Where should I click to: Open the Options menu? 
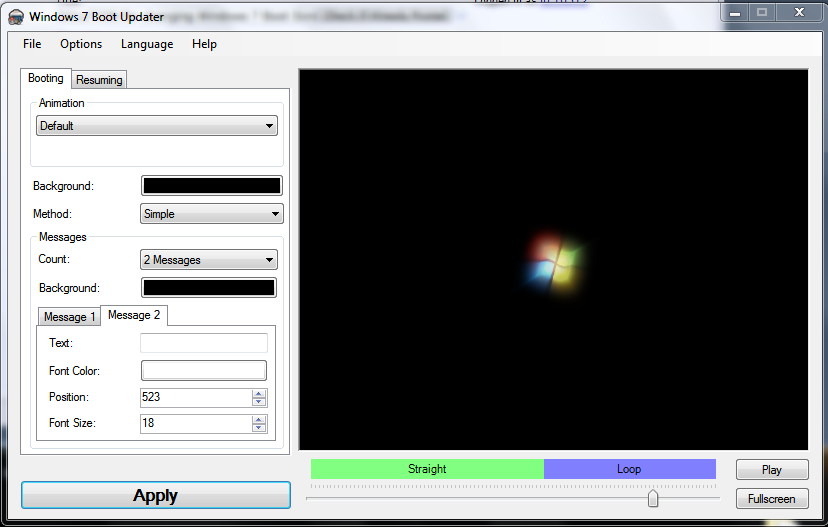click(x=81, y=44)
